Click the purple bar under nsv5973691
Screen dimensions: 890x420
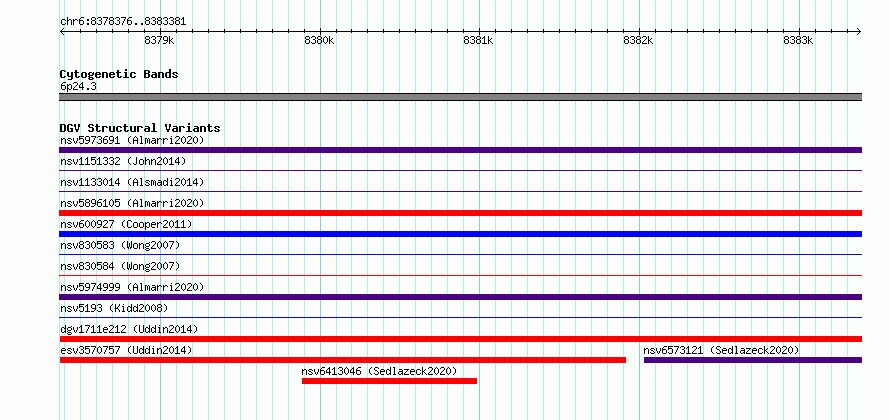click(461, 150)
